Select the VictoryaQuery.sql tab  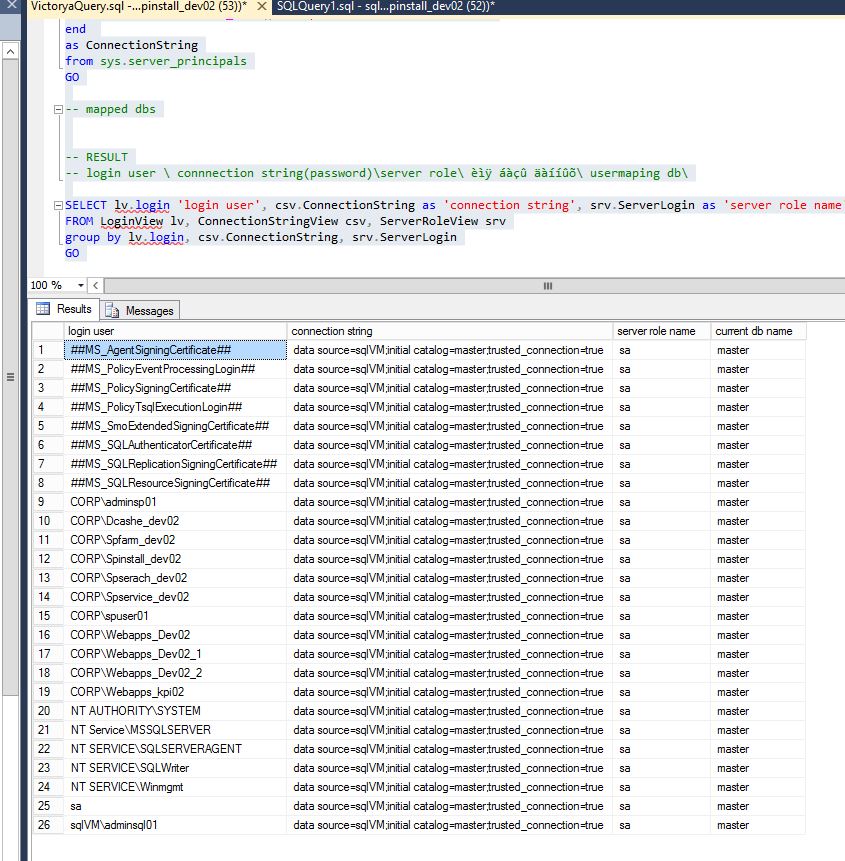[x=138, y=7]
